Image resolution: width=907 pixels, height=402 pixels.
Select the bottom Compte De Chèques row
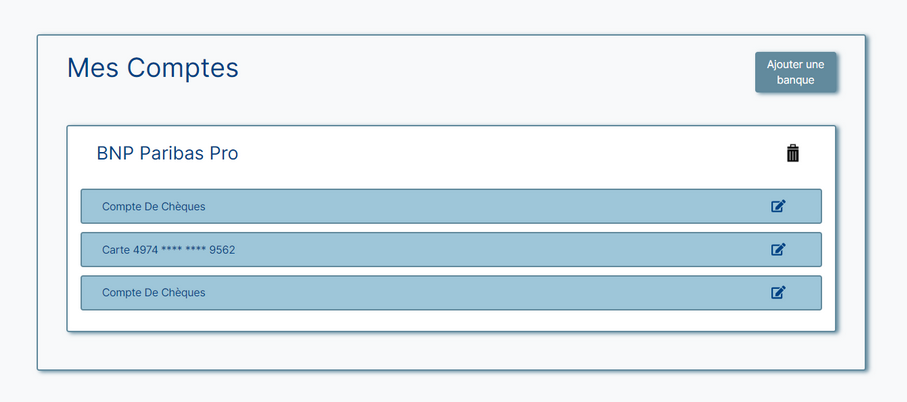(451, 293)
